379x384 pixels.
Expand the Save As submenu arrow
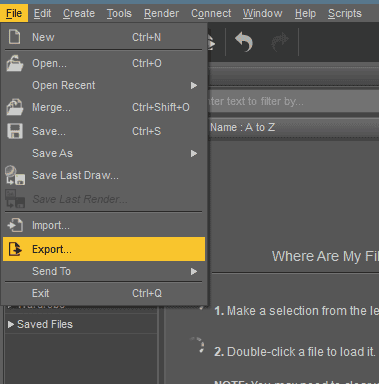coord(194,153)
